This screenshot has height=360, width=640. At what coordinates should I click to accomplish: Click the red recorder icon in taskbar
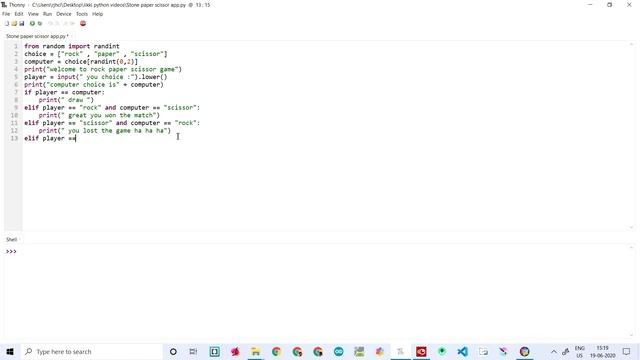[421, 351]
